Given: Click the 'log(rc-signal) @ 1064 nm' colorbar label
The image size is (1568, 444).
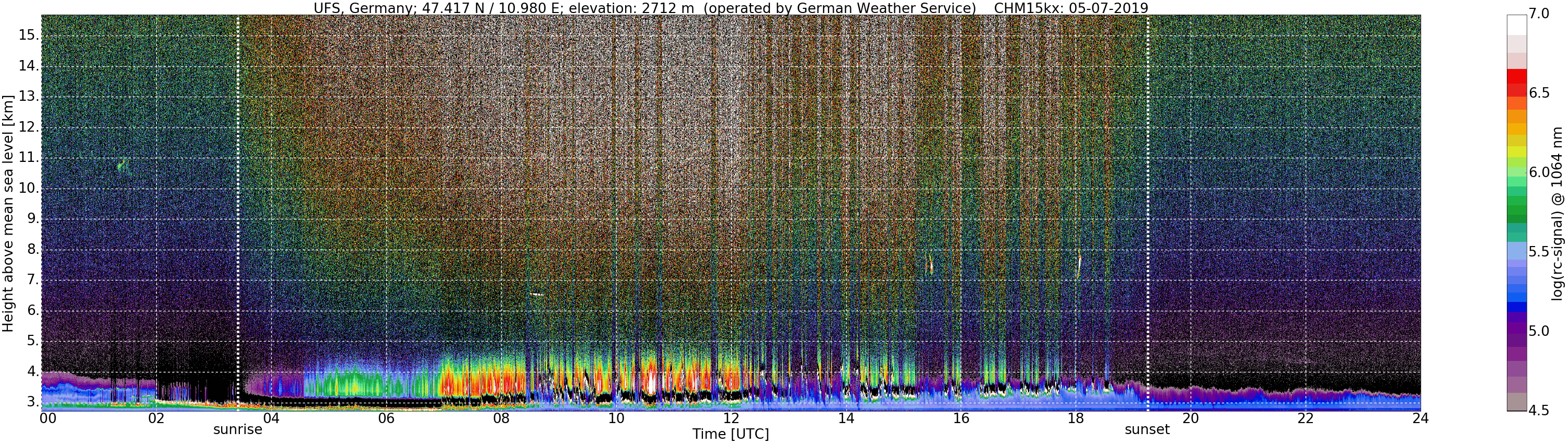Looking at the screenshot, I should [x=1557, y=213].
